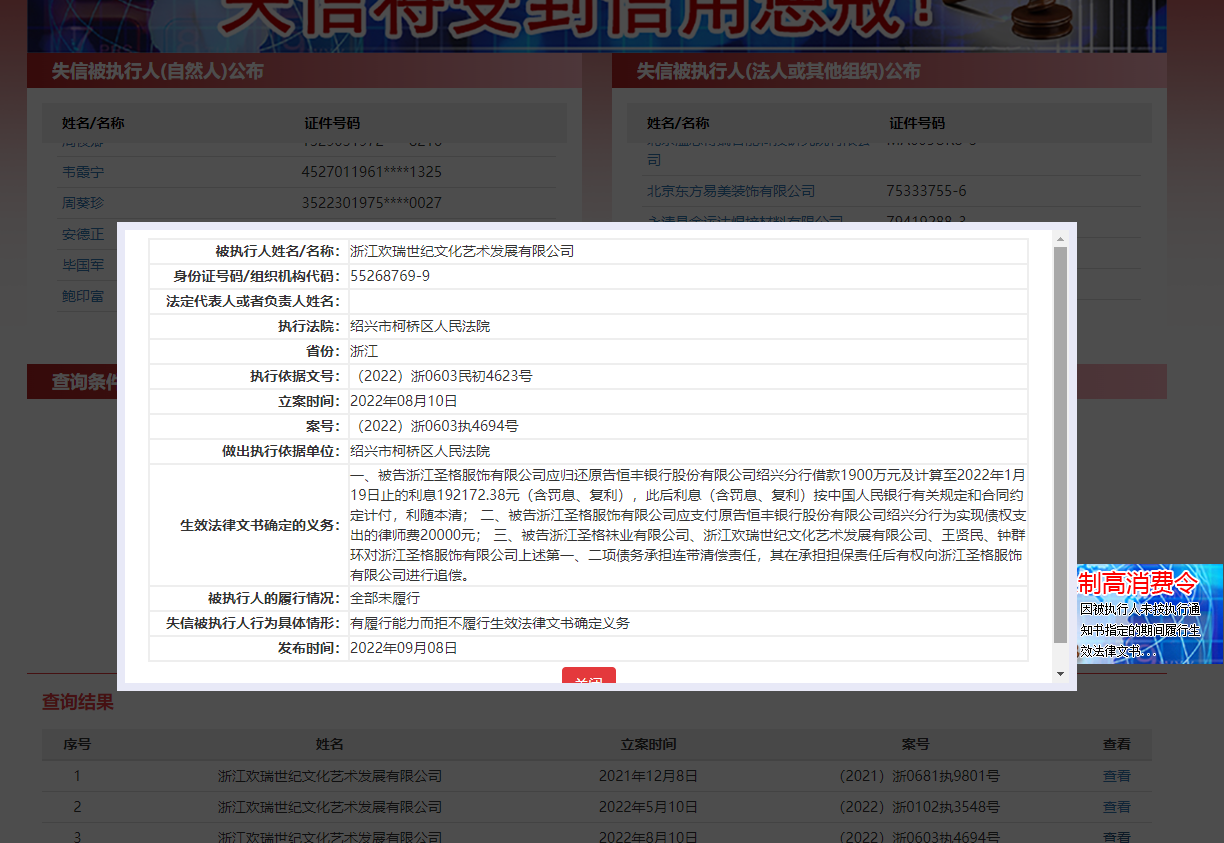This screenshot has height=843, width=1224.
Task: Click the legal obligations paragraph in the popup
Action: [x=688, y=525]
